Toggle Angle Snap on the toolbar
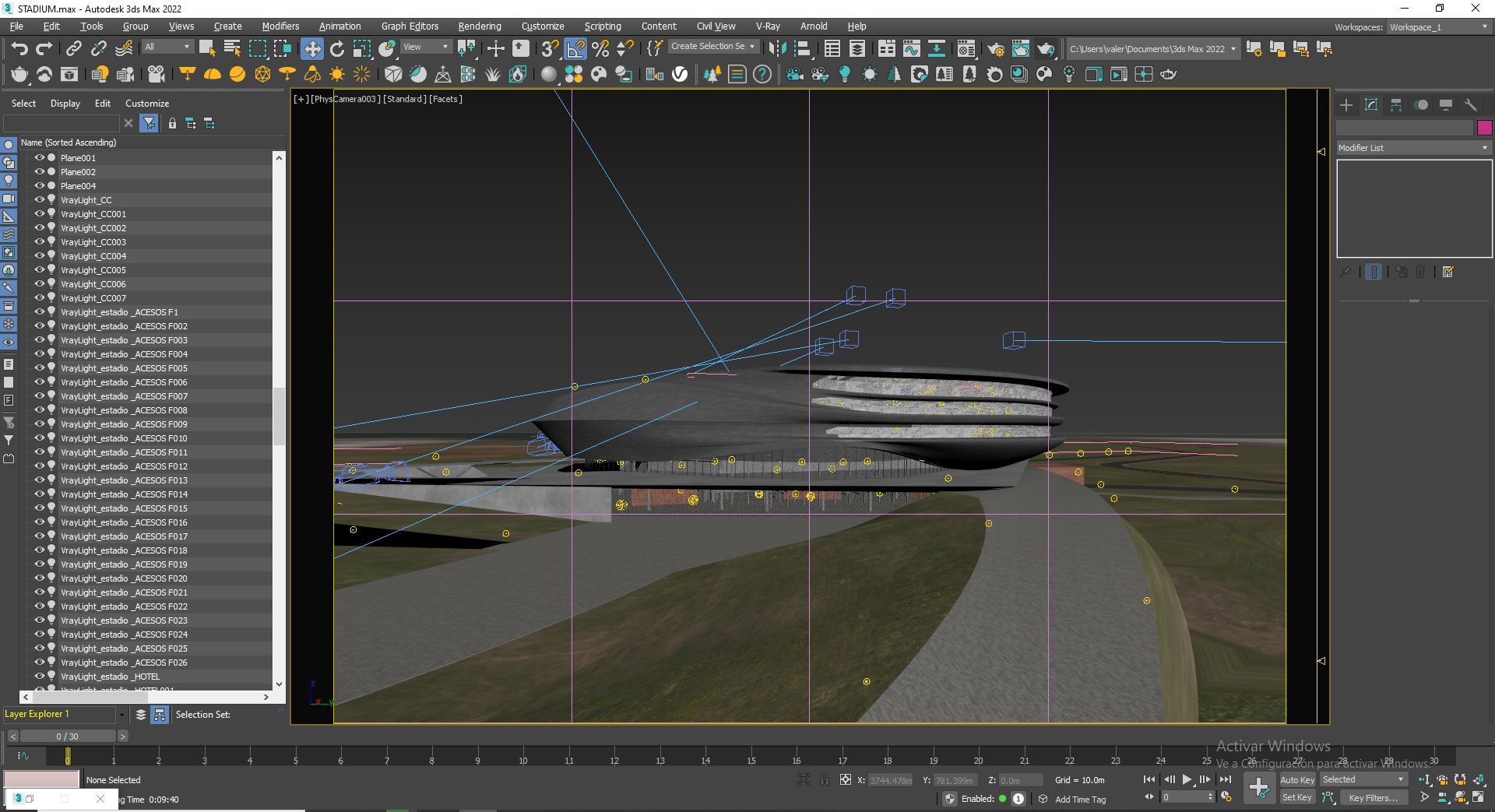This screenshot has height=812, width=1495. coord(575,49)
